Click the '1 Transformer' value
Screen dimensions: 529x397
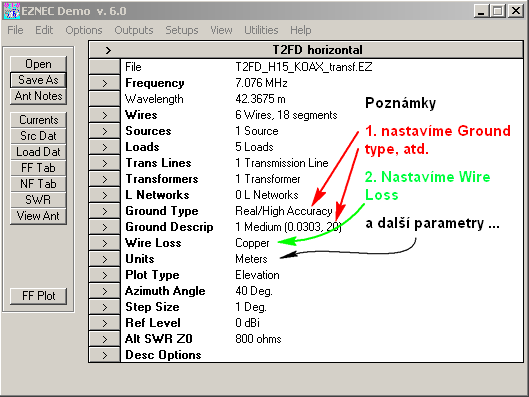[x=268, y=179]
